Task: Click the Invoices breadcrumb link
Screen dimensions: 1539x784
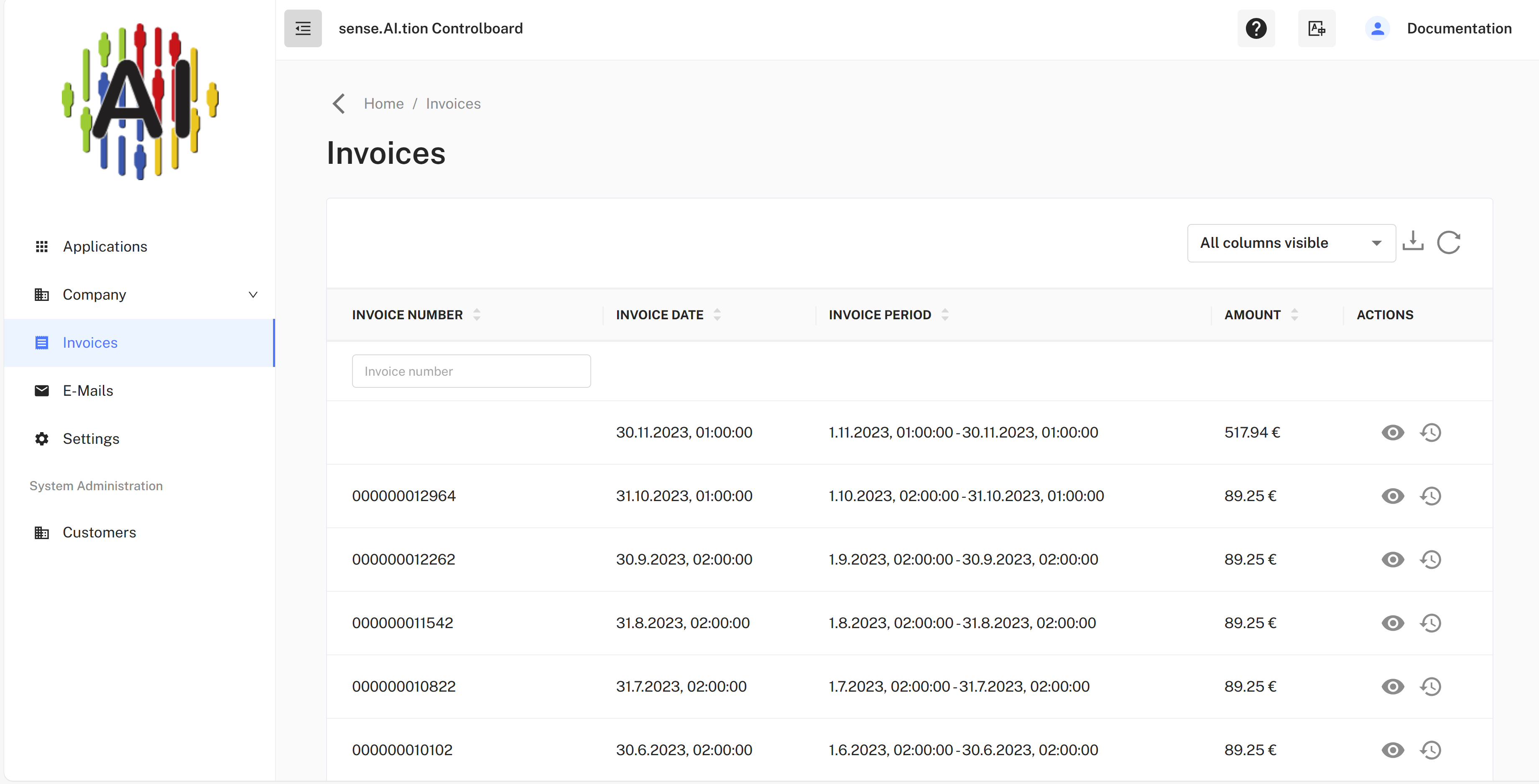Action: coord(453,104)
